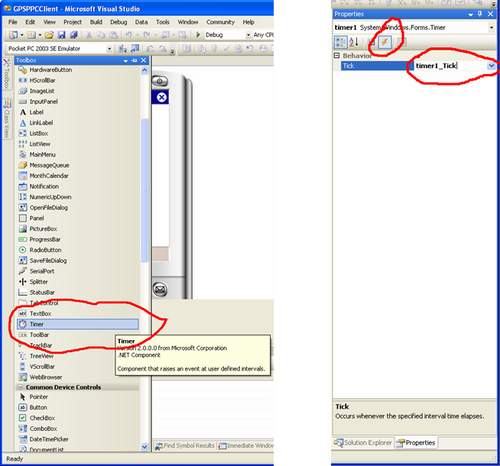Collapse the Behavior category in Properties
Screen dimensions: 500x466
point(337,56)
